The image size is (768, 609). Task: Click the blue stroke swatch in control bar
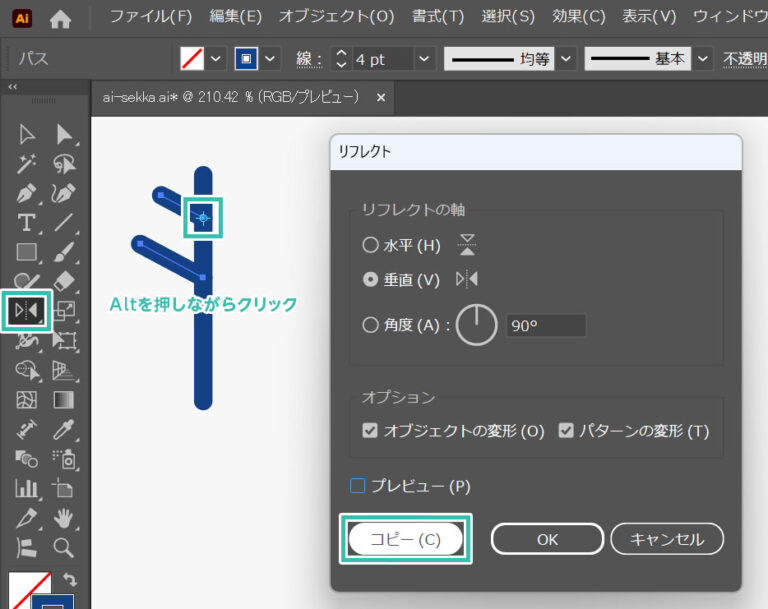click(246, 59)
